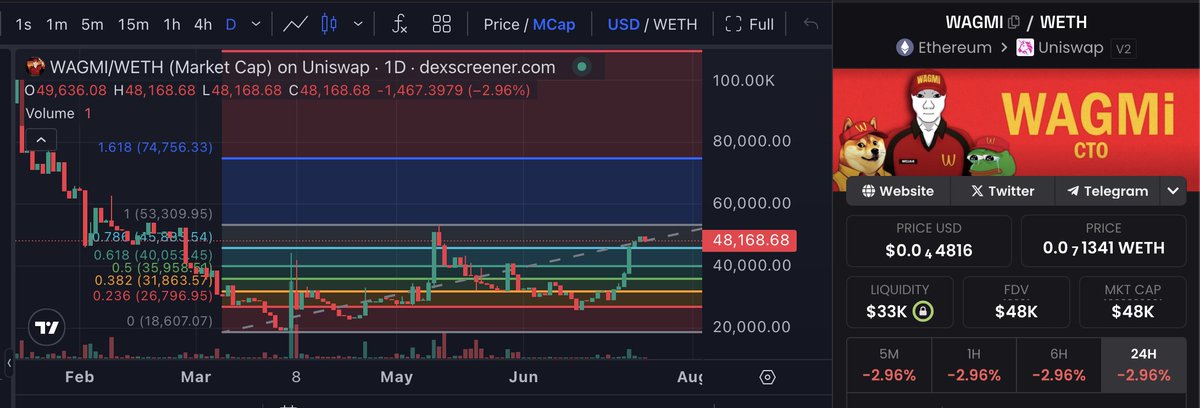Open the Twitter link

click(1003, 191)
